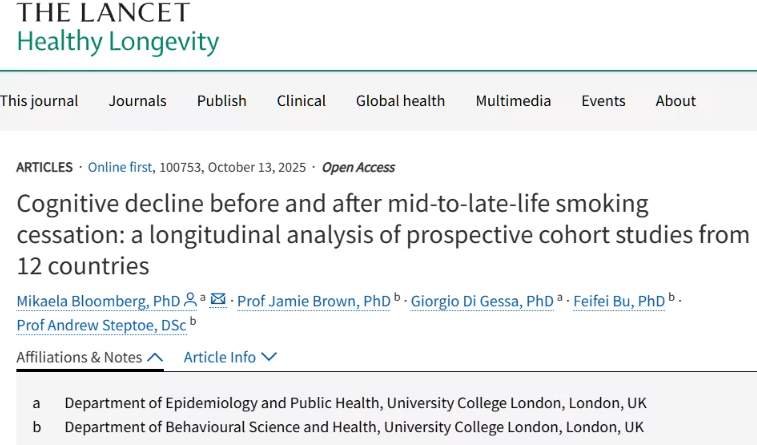Select the Publish navigation item
This screenshot has height=445, width=757.
pyautogui.click(x=222, y=101)
